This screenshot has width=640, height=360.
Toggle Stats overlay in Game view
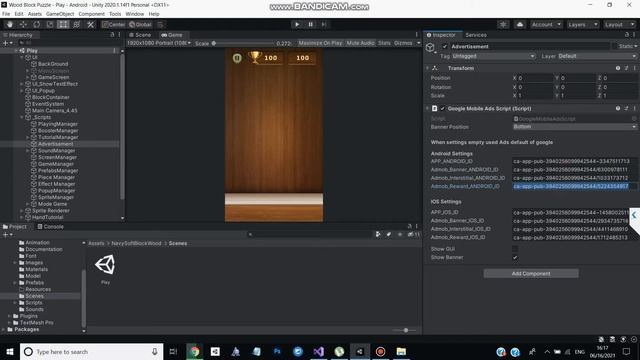pos(384,43)
